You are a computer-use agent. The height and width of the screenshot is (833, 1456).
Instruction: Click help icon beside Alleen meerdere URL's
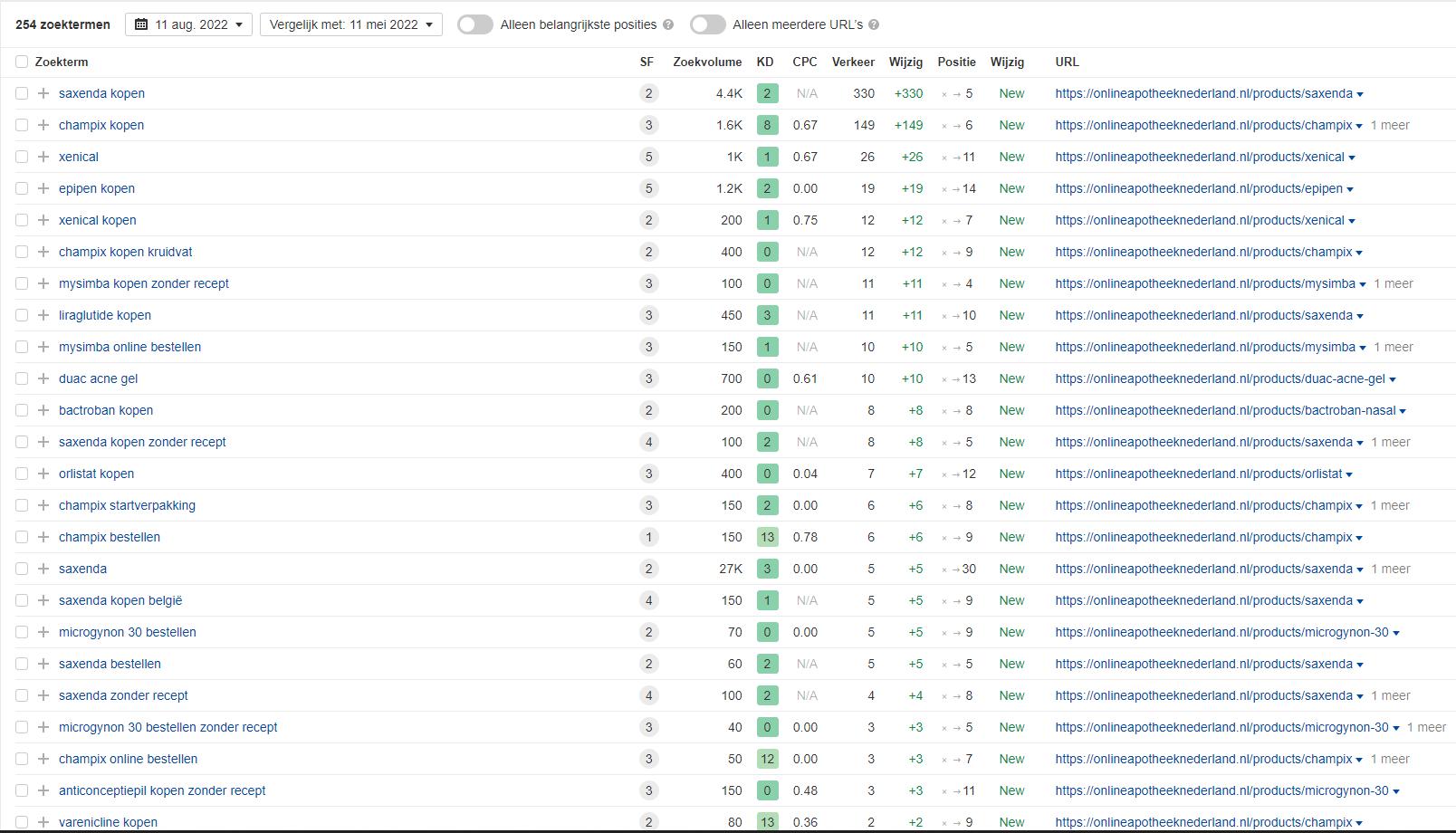(874, 24)
